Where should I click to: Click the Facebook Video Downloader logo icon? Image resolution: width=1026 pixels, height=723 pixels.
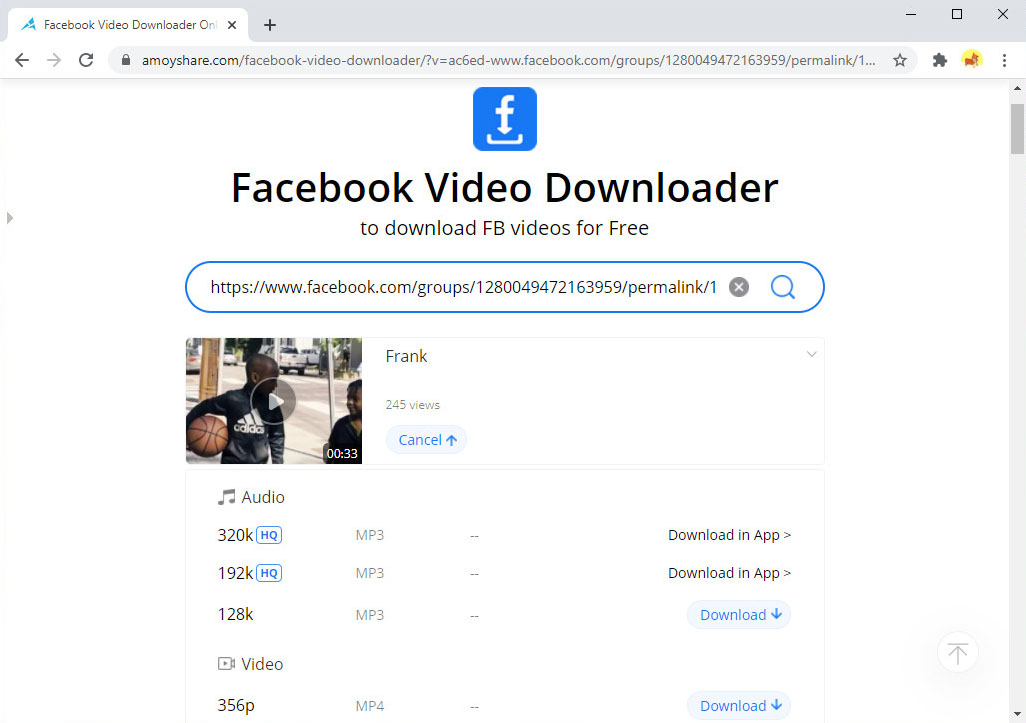[x=504, y=118]
